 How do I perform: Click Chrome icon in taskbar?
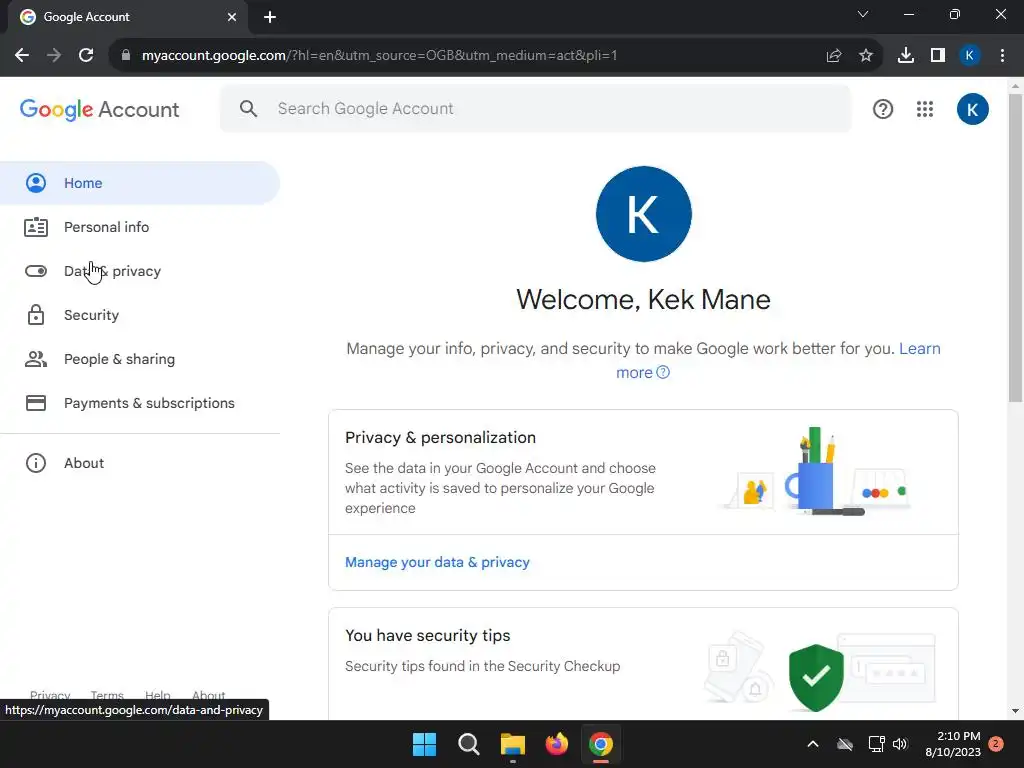point(601,744)
